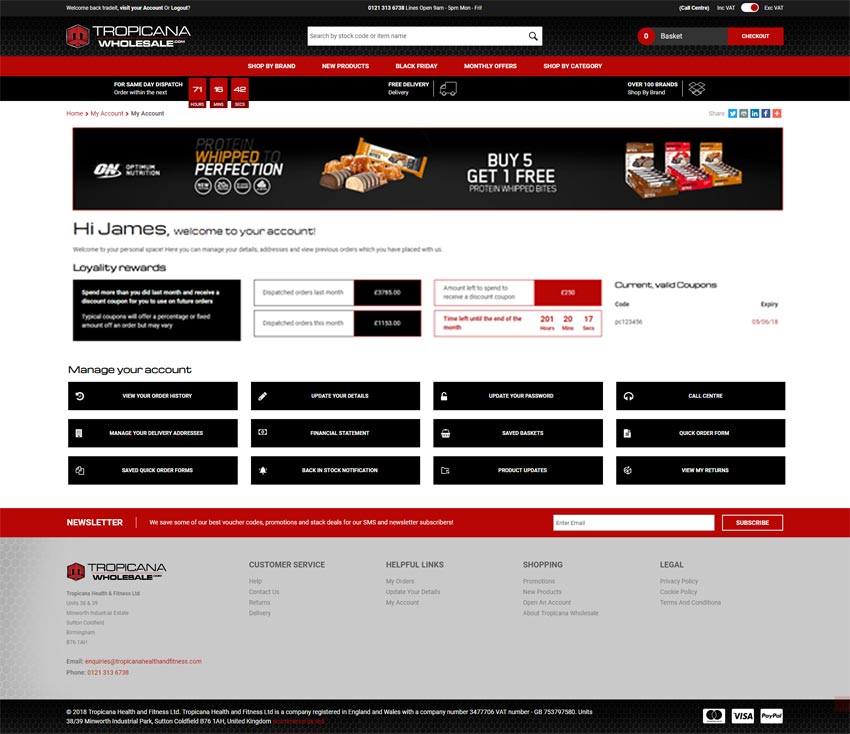The width and height of the screenshot is (850, 734).
Task: Click the Mastercard payment icon
Action: click(x=714, y=716)
